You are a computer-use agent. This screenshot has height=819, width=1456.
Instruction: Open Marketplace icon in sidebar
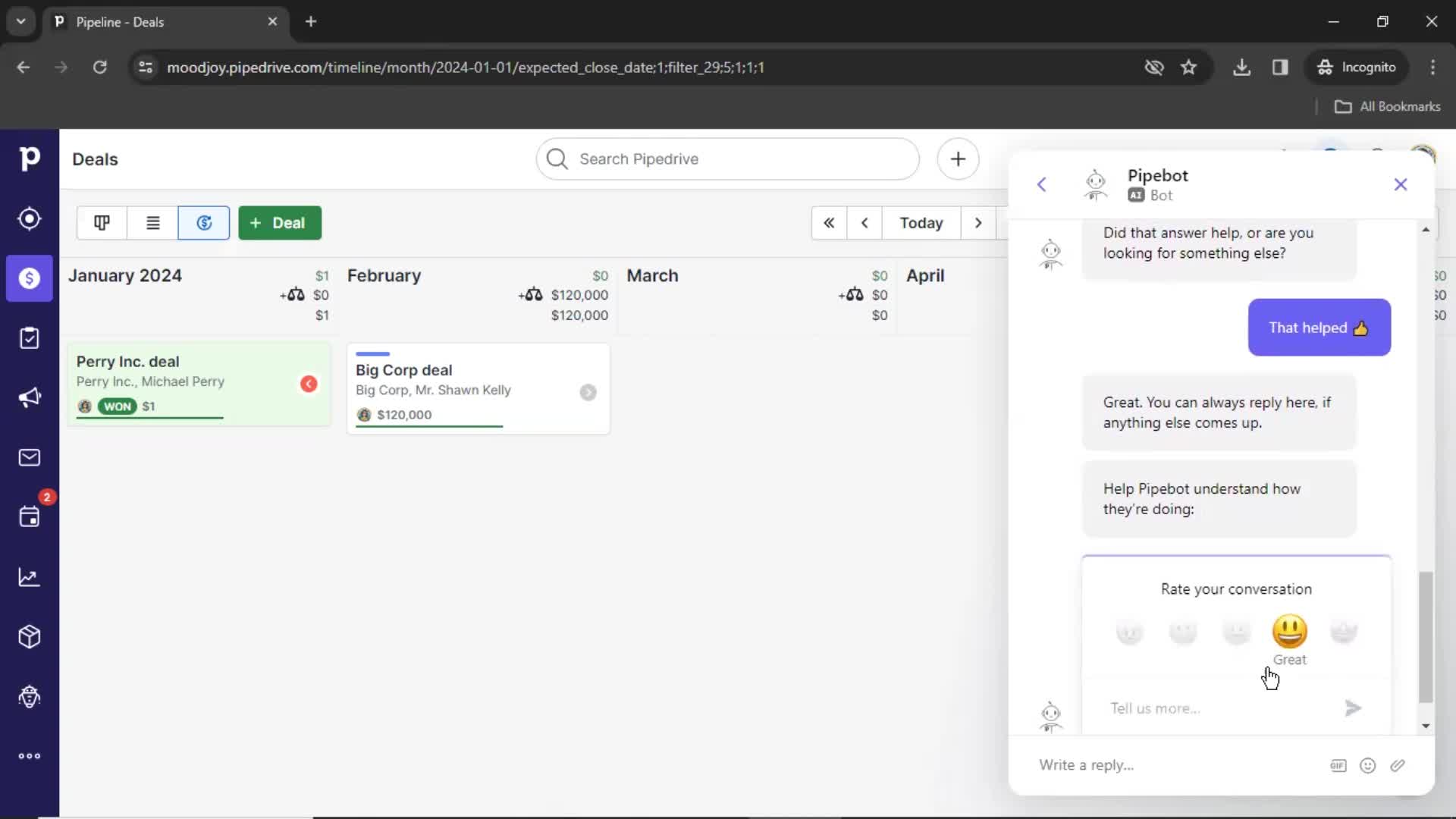click(x=29, y=696)
